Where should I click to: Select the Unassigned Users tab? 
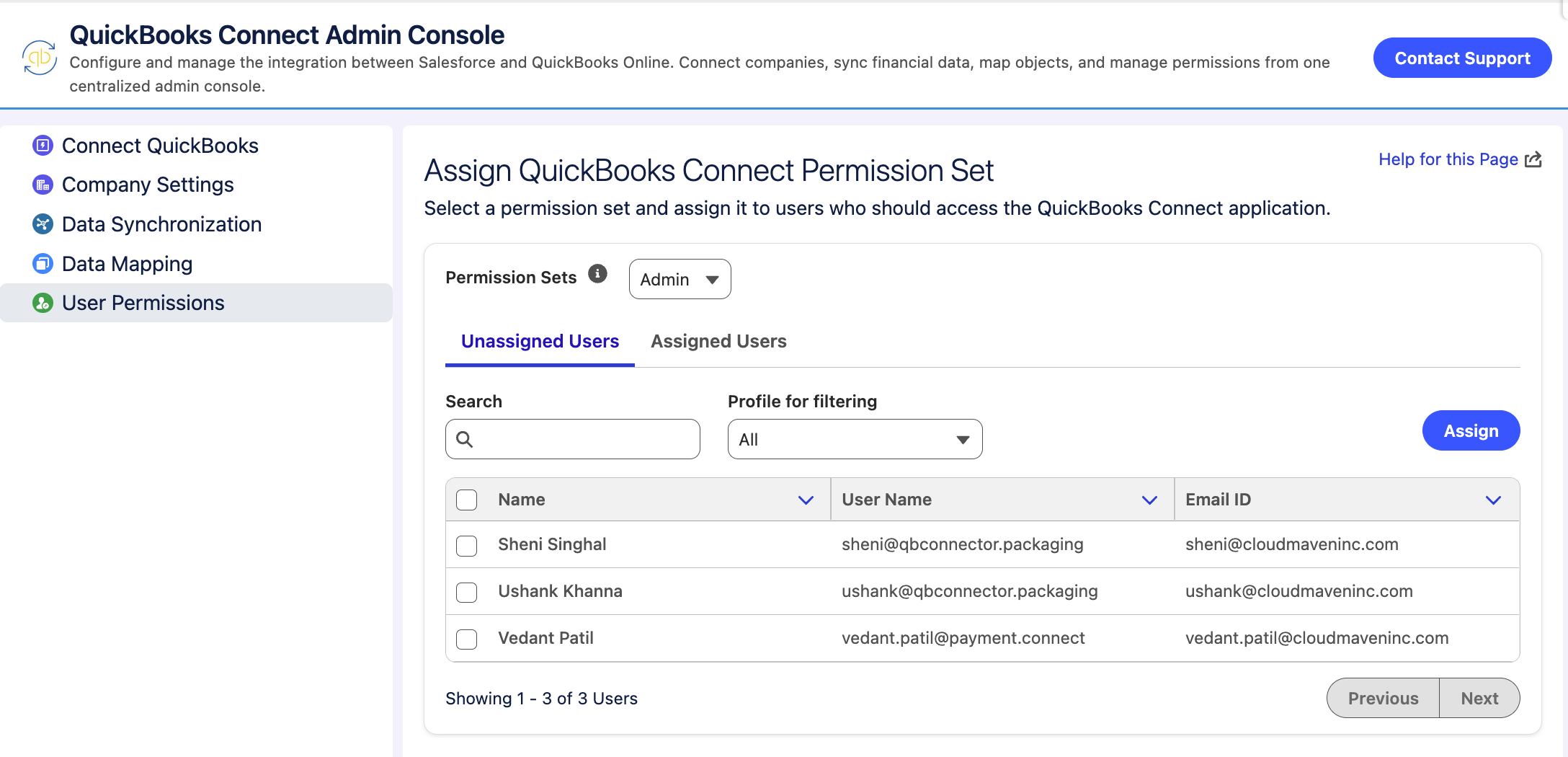(x=540, y=341)
